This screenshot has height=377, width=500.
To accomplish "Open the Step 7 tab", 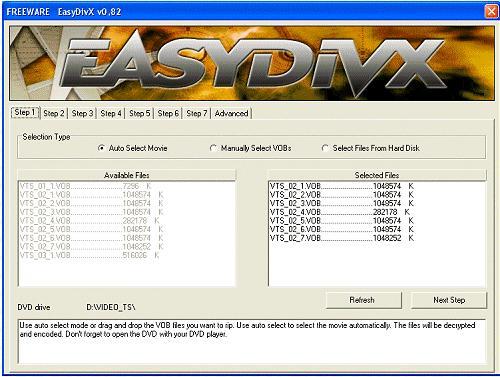I will [x=197, y=113].
